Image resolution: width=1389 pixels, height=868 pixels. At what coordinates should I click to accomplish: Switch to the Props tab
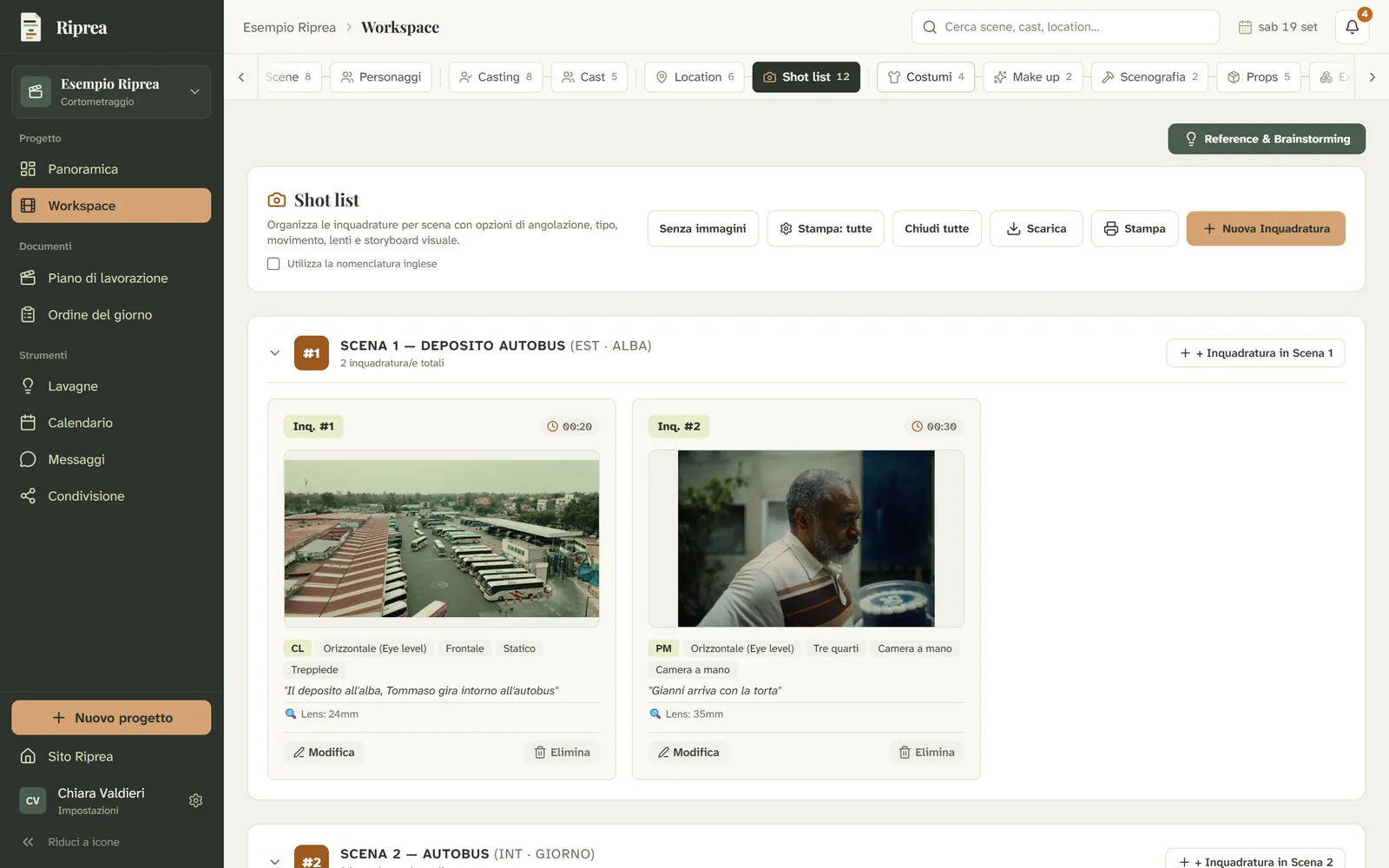point(1259,77)
